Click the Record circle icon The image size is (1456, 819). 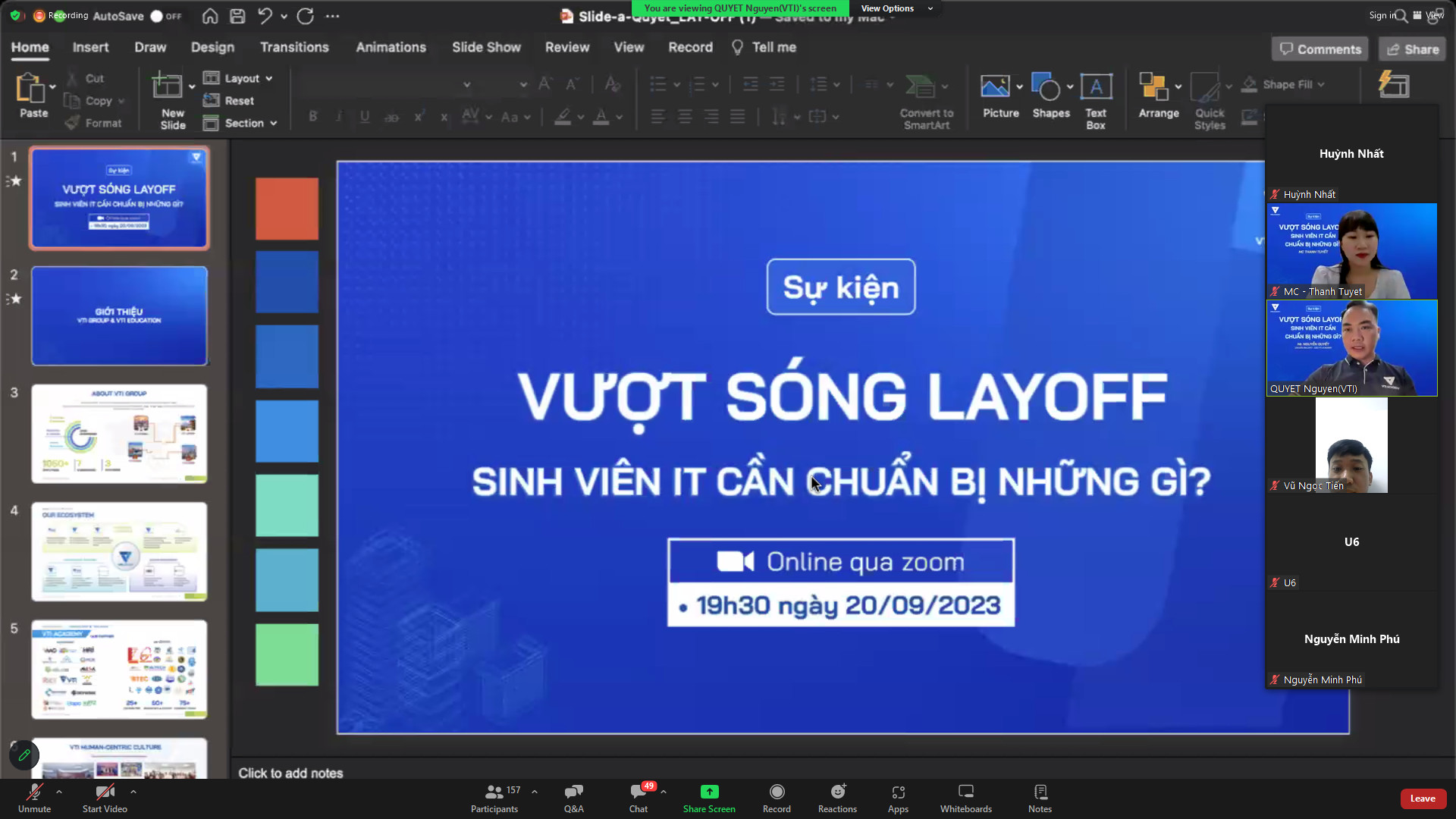pos(777,792)
